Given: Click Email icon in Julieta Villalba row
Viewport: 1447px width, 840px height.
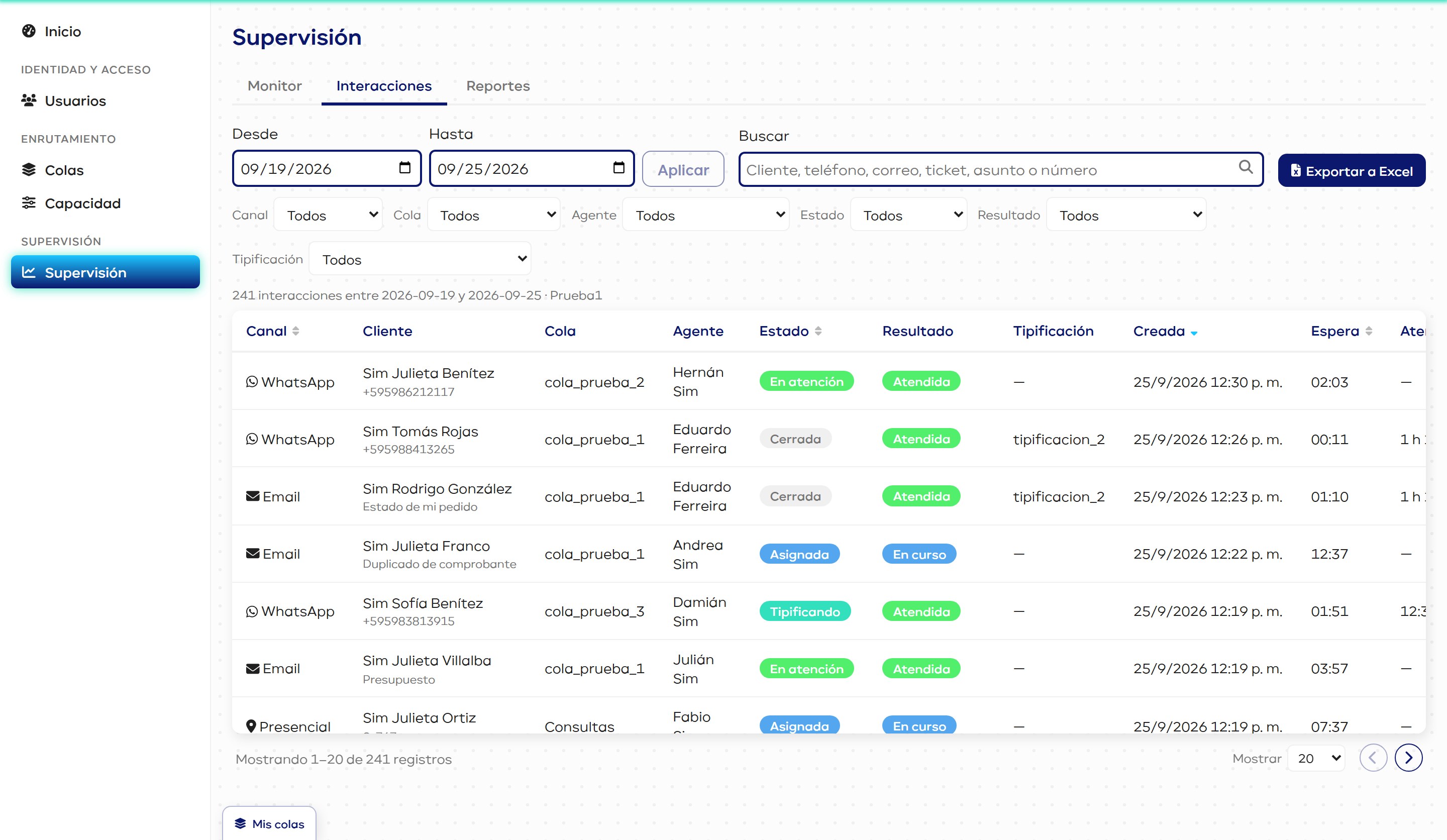Looking at the screenshot, I should pyautogui.click(x=253, y=668).
